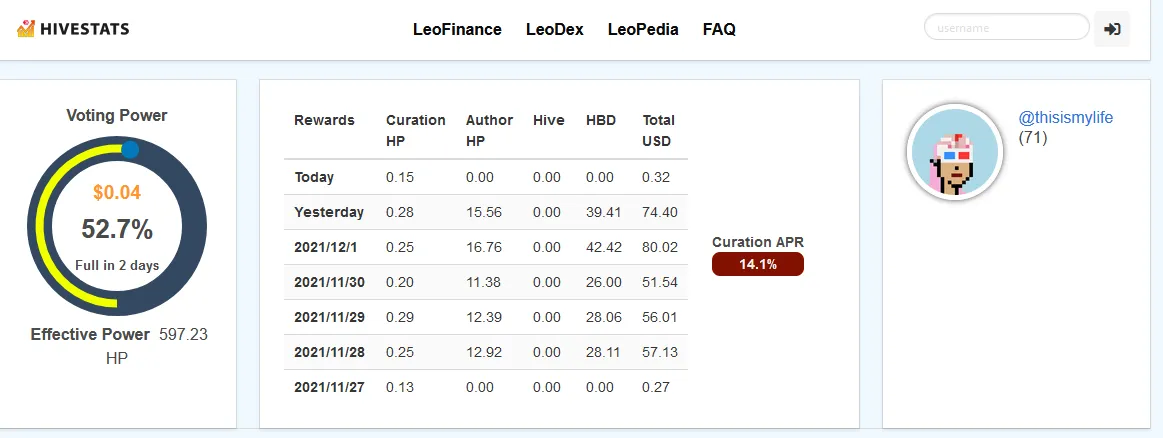Click the blue knob on voting power ring

click(130, 150)
